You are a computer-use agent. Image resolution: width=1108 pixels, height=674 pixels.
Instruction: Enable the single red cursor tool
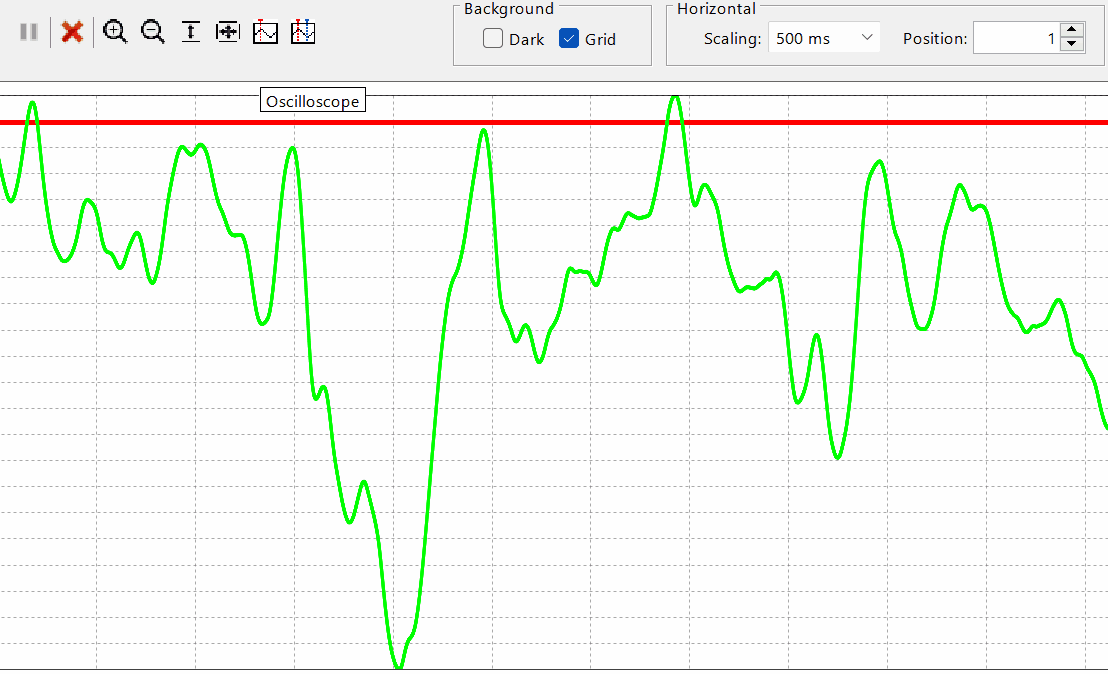(x=265, y=32)
